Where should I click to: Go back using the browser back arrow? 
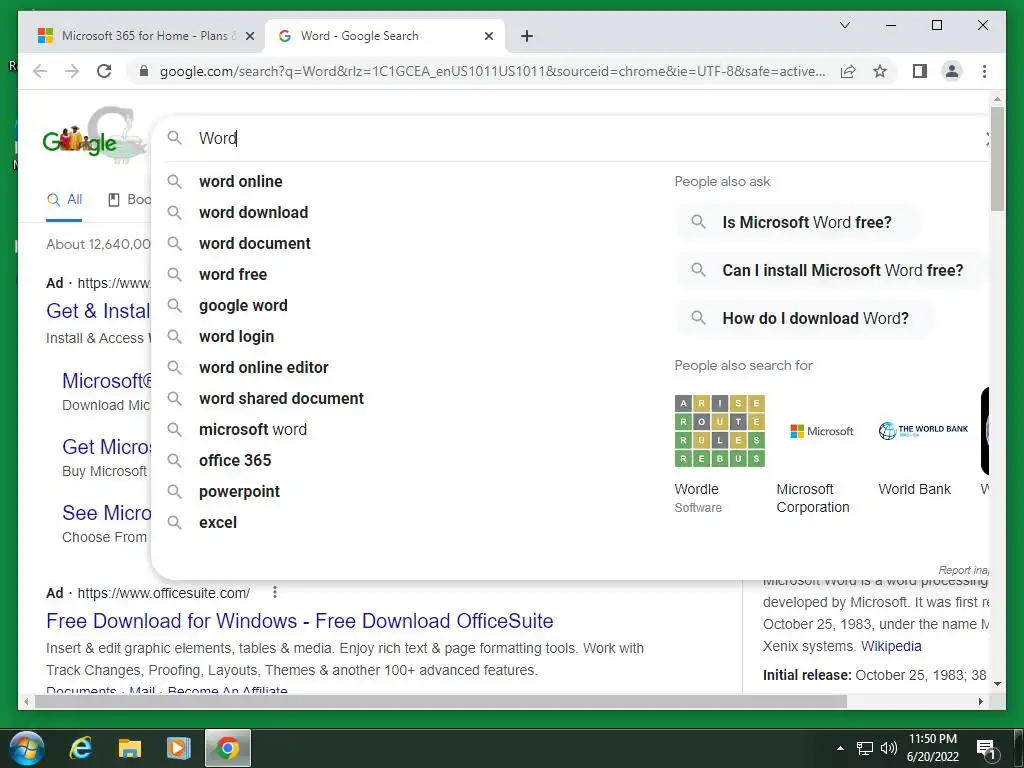pos(40,71)
